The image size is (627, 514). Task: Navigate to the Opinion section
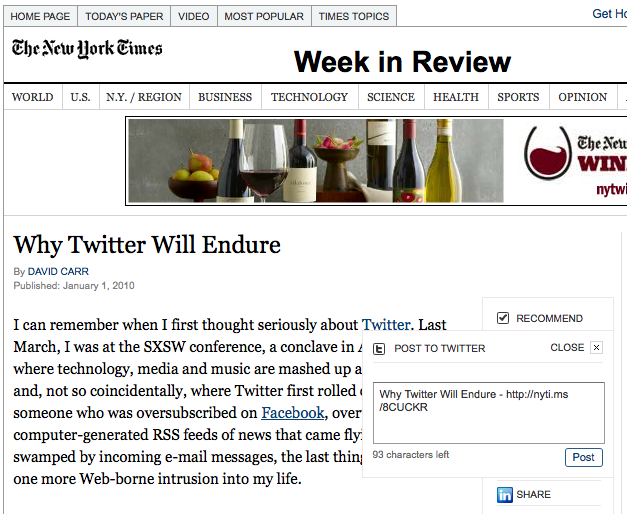582,97
